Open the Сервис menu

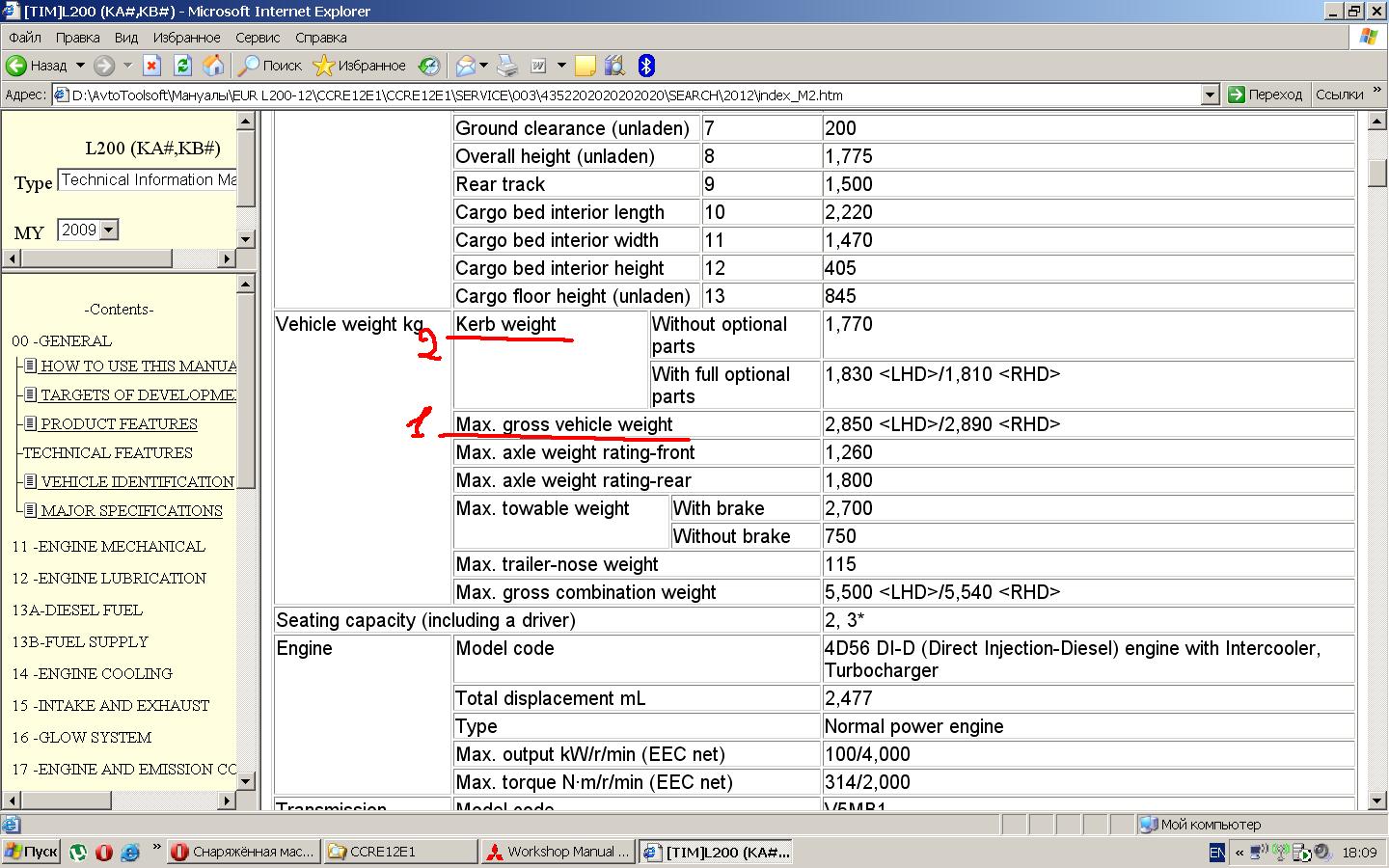(x=257, y=38)
